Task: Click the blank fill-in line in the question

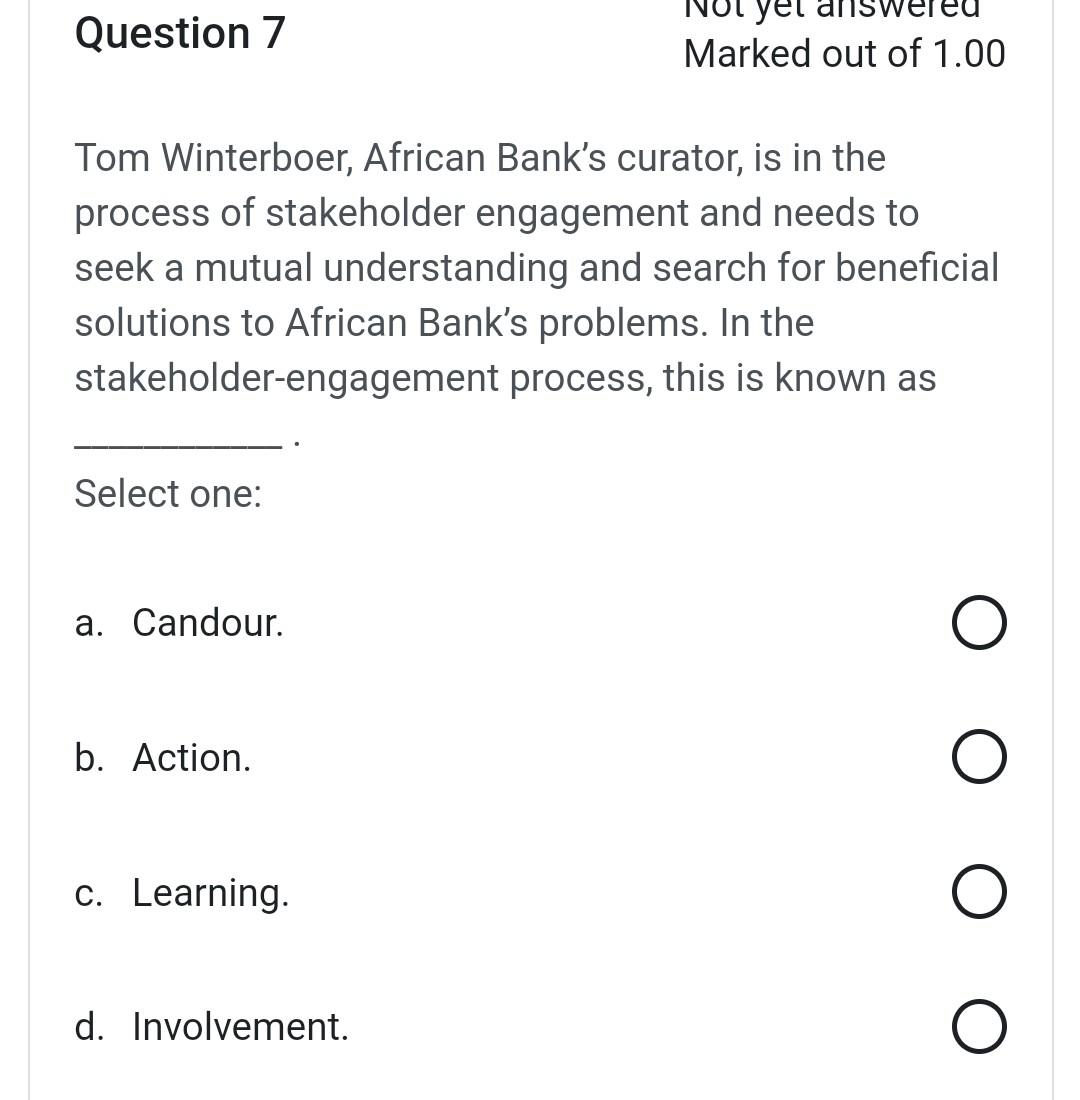Action: [x=177, y=445]
